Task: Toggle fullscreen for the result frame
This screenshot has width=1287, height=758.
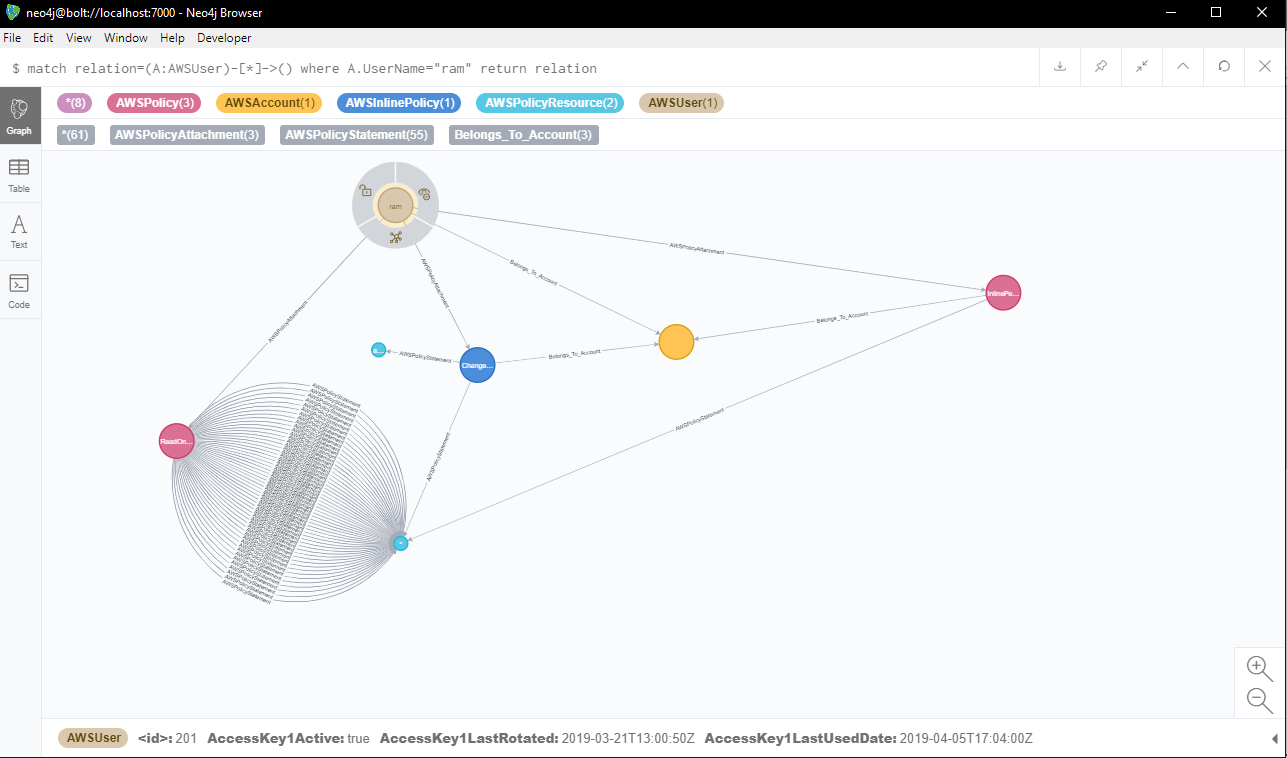Action: (x=1142, y=67)
